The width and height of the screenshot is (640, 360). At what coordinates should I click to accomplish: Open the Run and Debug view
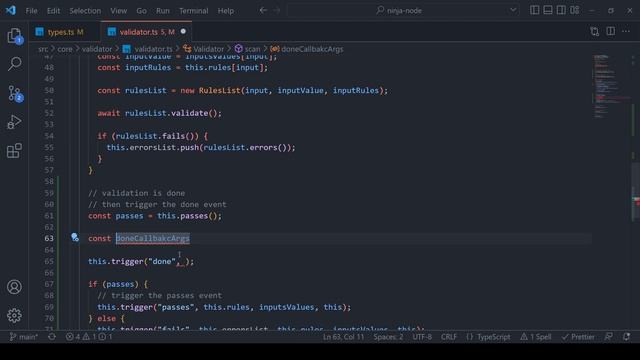(x=15, y=122)
